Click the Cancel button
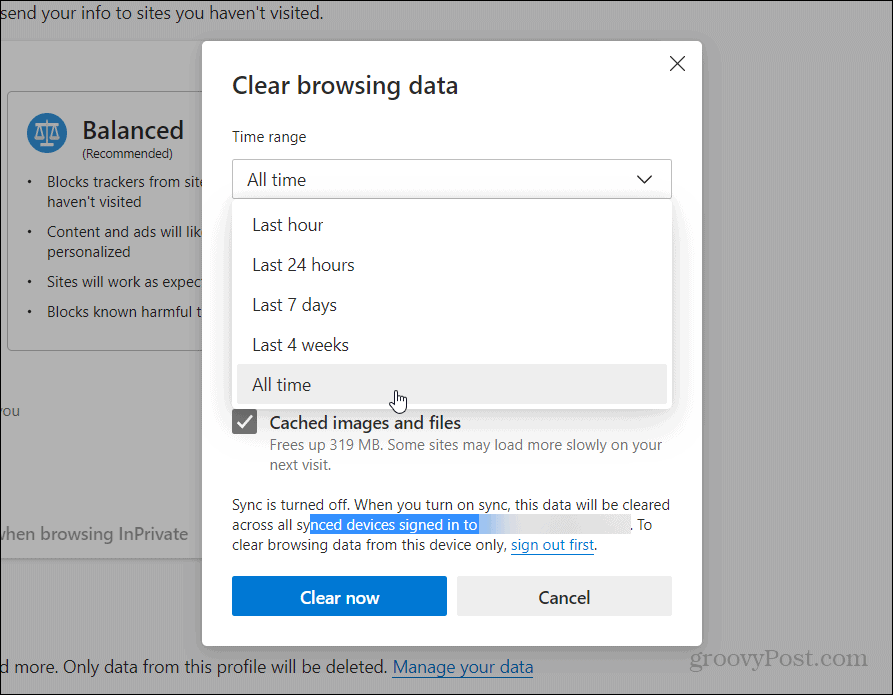This screenshot has height=695, width=893. (564, 596)
